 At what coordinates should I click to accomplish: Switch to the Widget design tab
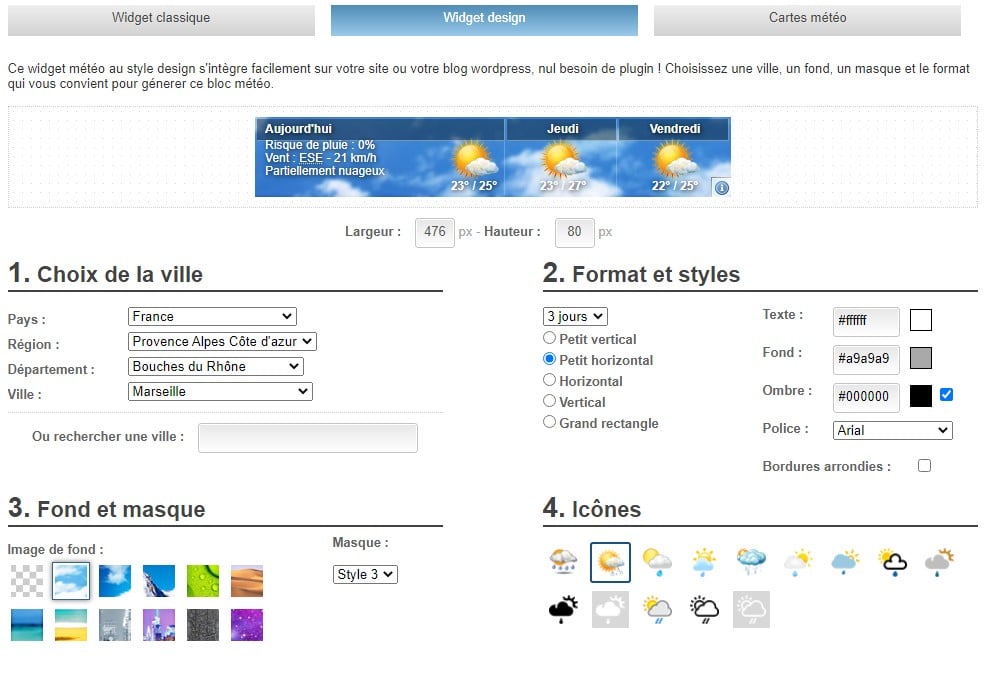[x=484, y=19]
